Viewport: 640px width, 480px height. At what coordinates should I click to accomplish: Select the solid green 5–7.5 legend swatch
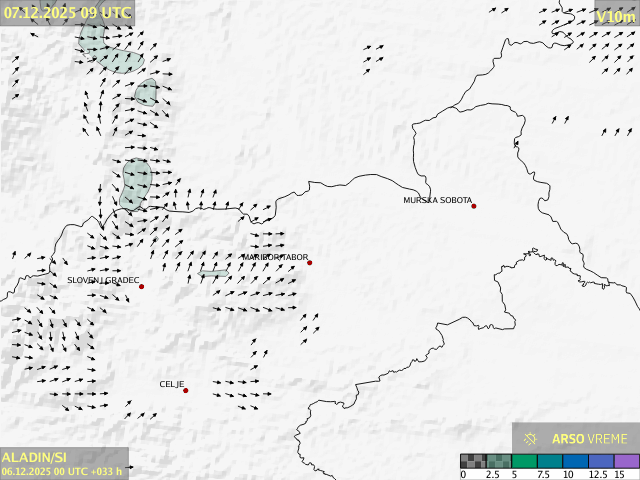(x=525, y=461)
